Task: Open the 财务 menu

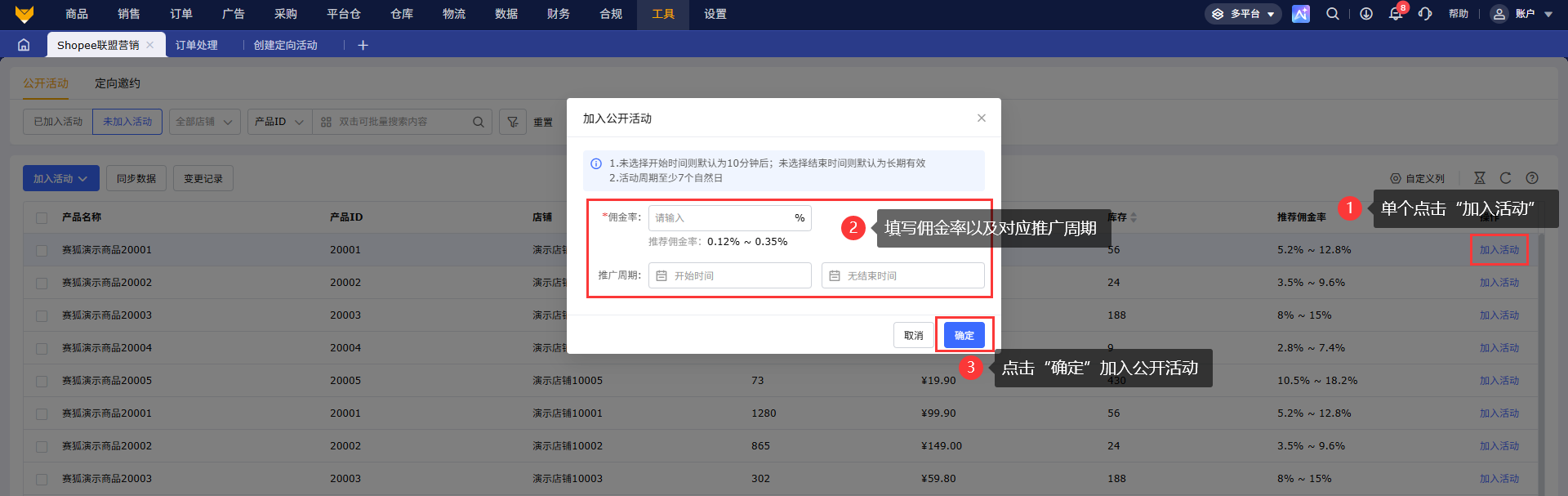Action: coord(559,14)
